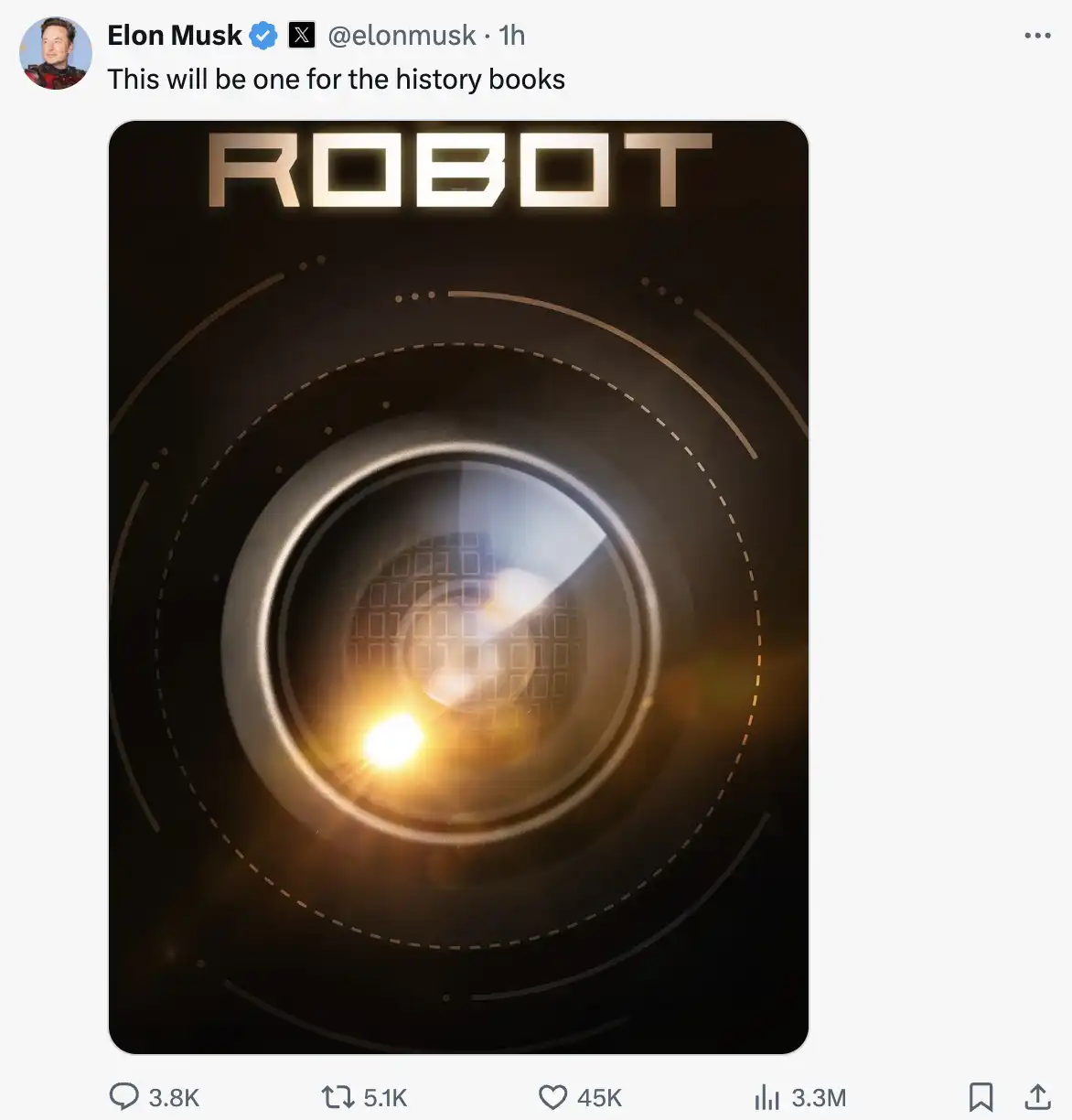Click the ROBOT title on the poster
This screenshot has height=1120, width=1072.
coord(459,169)
